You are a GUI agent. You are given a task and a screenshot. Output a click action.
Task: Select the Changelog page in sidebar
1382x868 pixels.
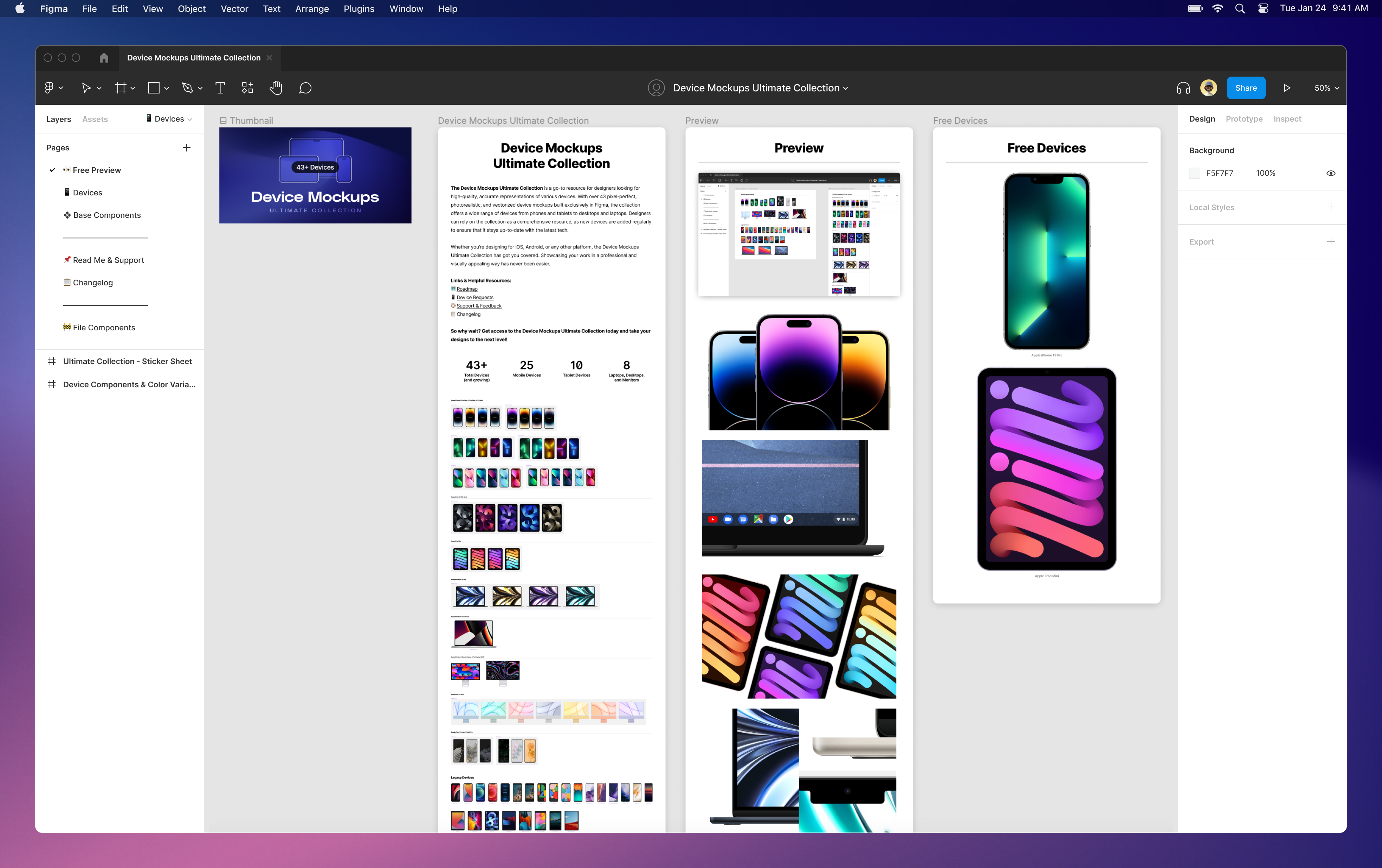(88, 282)
